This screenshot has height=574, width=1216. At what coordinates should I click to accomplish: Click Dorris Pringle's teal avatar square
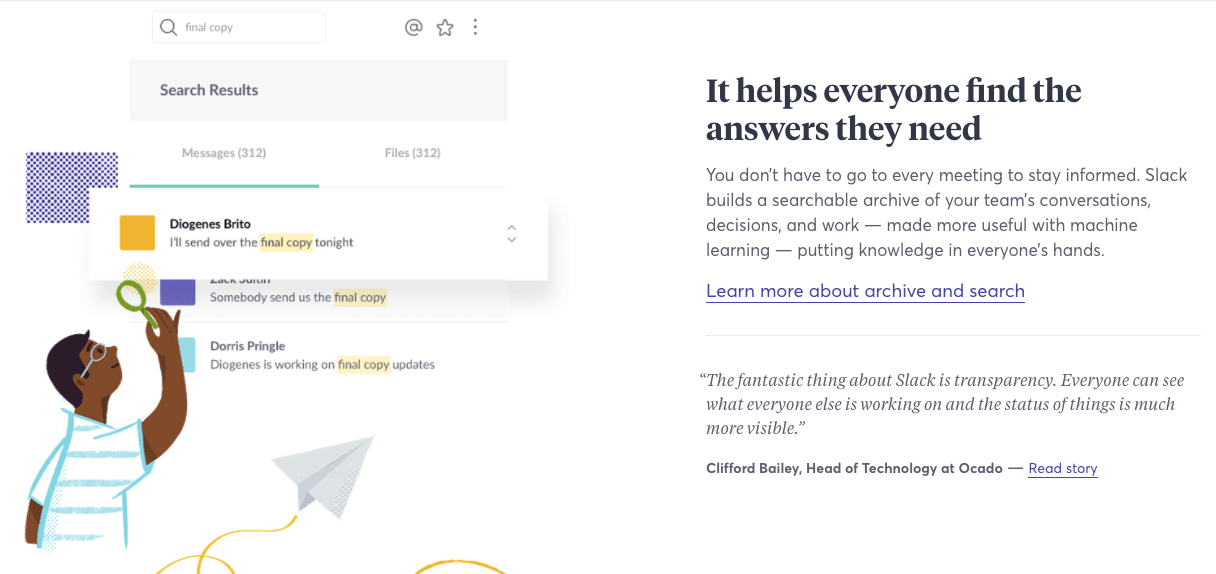click(186, 354)
